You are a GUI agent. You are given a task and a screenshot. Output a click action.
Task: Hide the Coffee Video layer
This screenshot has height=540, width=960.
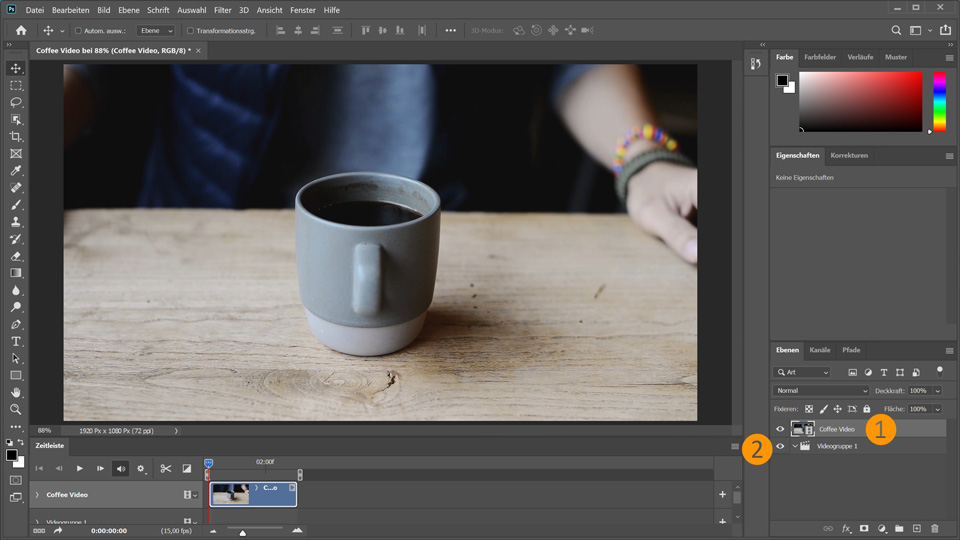tap(780, 429)
